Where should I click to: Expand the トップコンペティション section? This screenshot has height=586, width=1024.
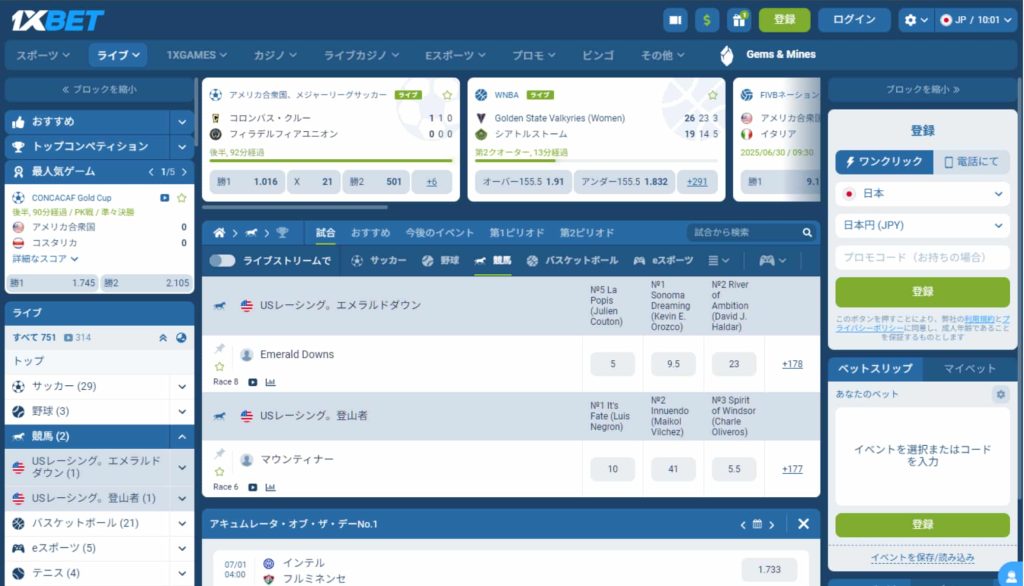pyautogui.click(x=182, y=147)
